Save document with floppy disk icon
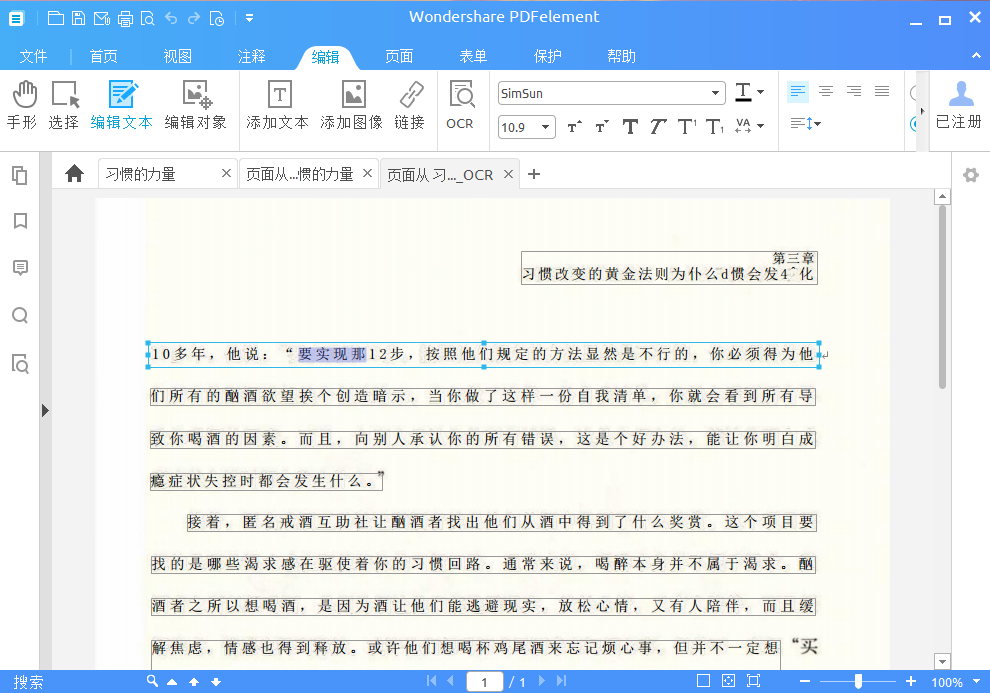Screen dimensions: 990x693 pyautogui.click(x=78, y=18)
